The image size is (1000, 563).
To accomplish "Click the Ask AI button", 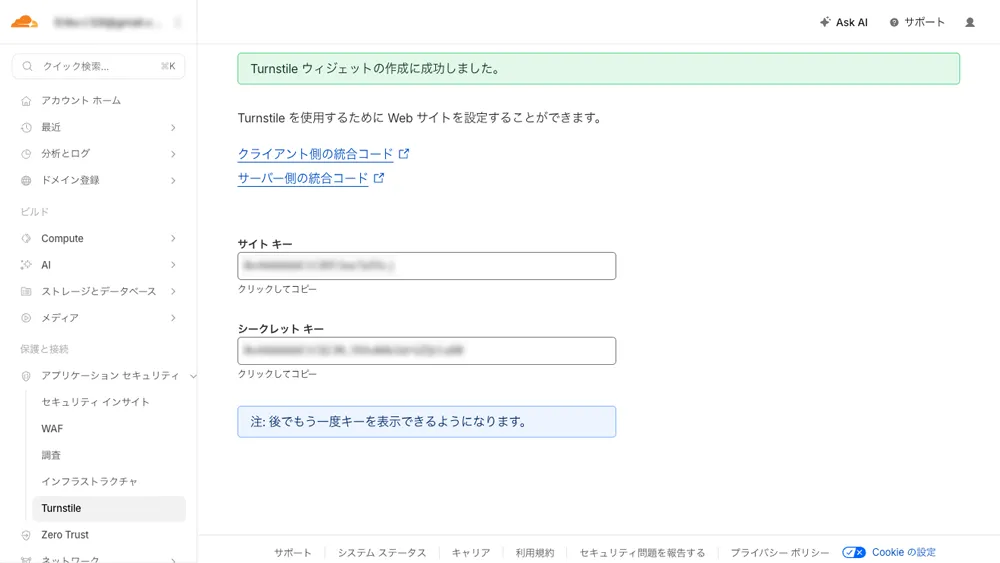I will coord(844,22).
